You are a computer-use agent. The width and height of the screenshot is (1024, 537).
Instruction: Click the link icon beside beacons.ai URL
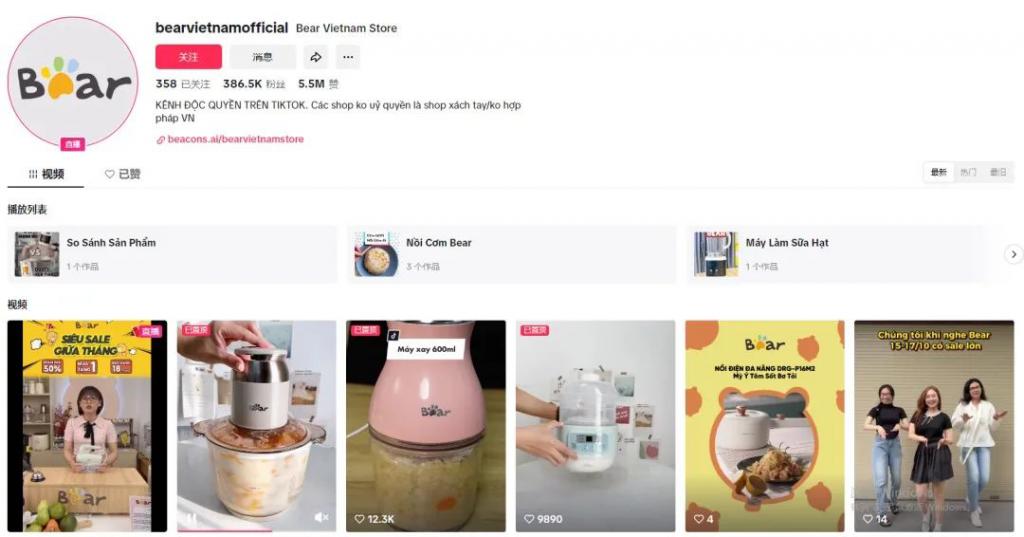(161, 140)
